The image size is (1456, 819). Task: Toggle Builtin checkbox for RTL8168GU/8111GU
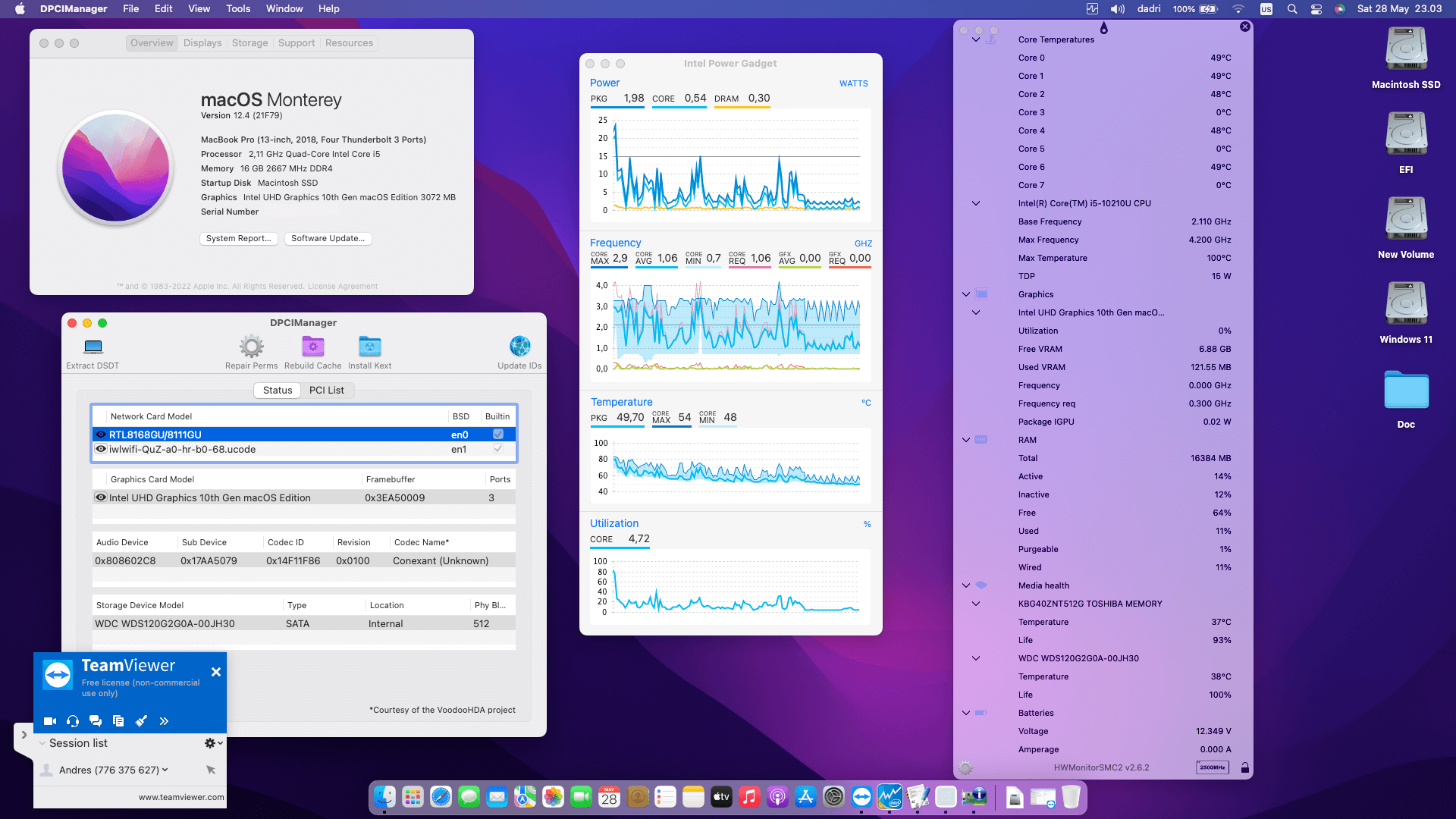498,435
